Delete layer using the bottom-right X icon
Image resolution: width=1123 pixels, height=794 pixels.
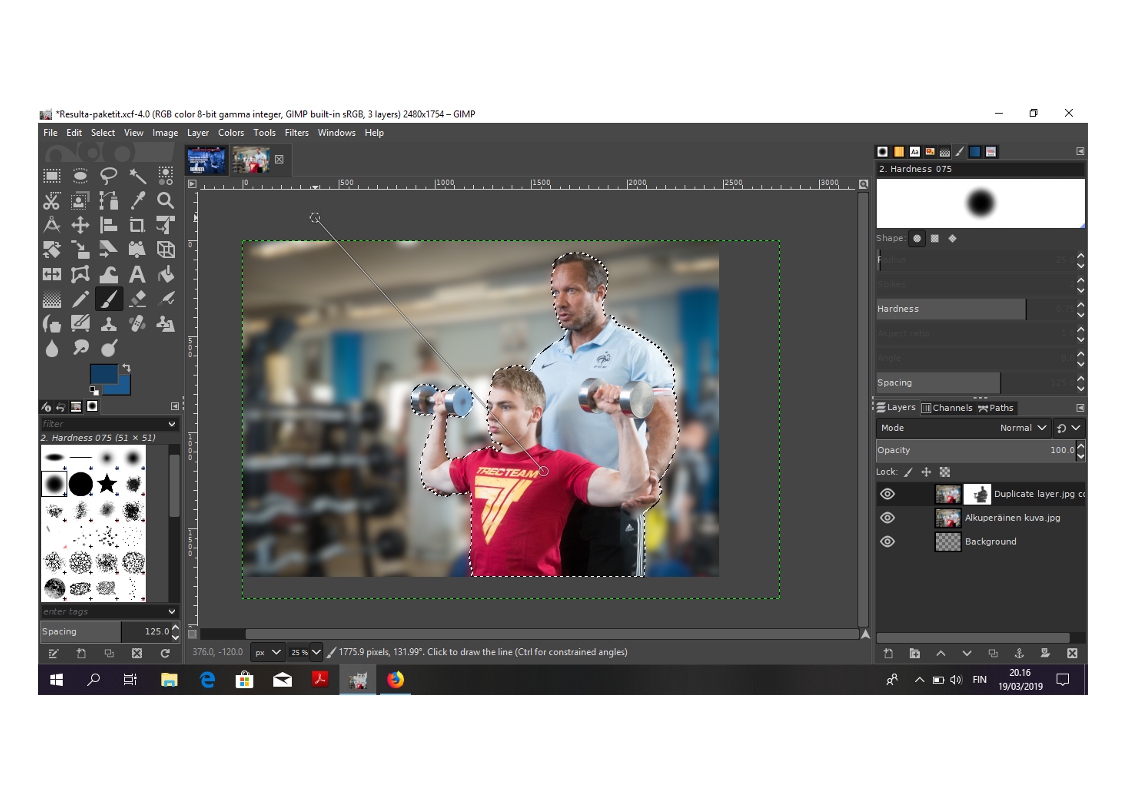coord(1071,653)
